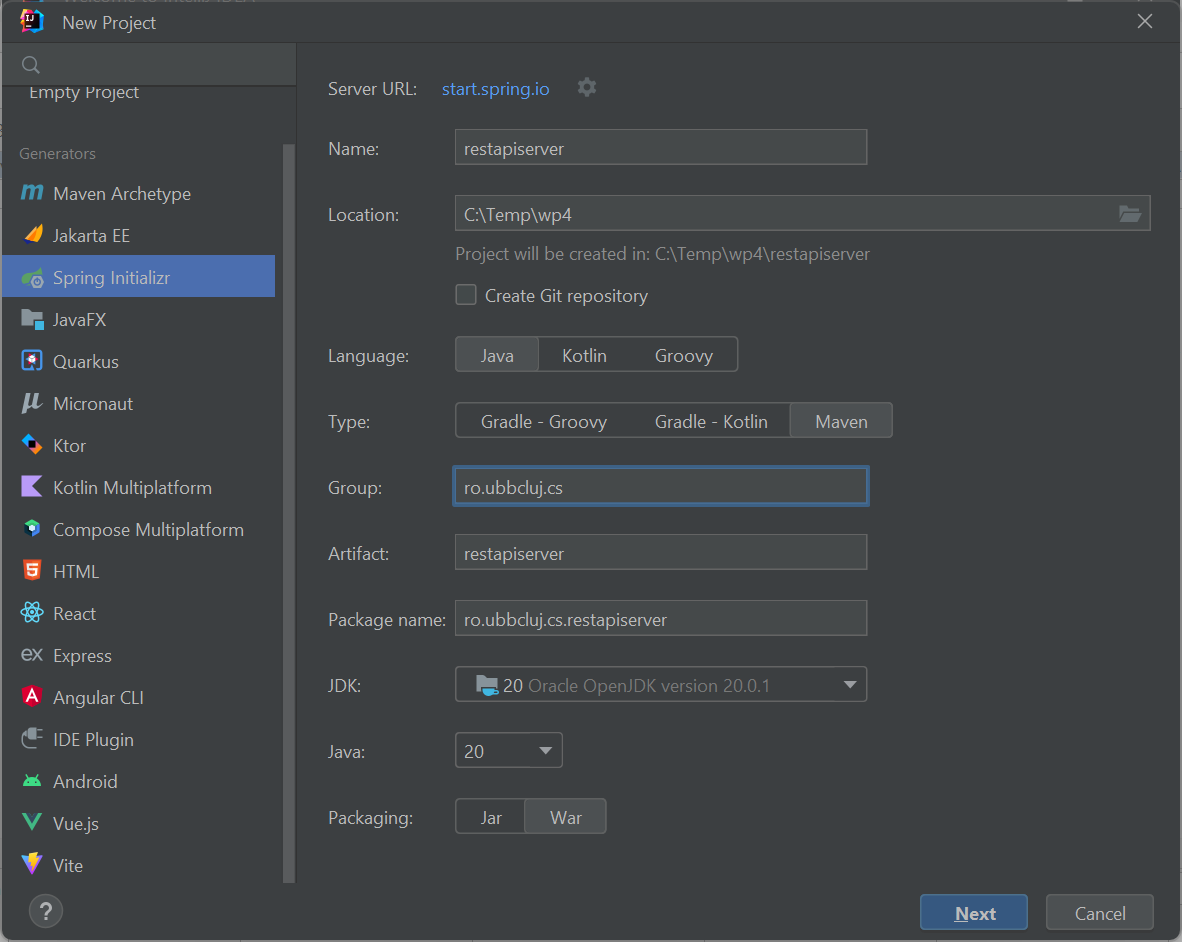Open help with question mark button

45,911
